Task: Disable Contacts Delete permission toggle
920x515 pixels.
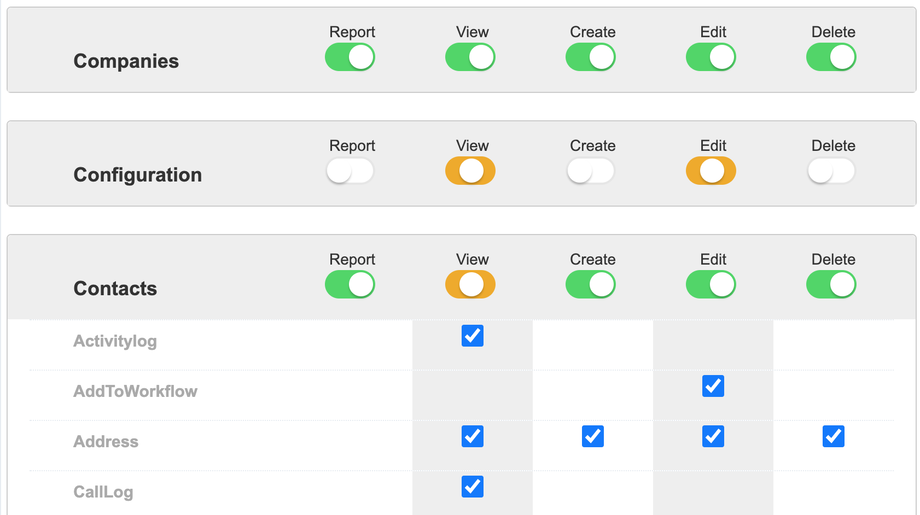Action: pos(831,285)
